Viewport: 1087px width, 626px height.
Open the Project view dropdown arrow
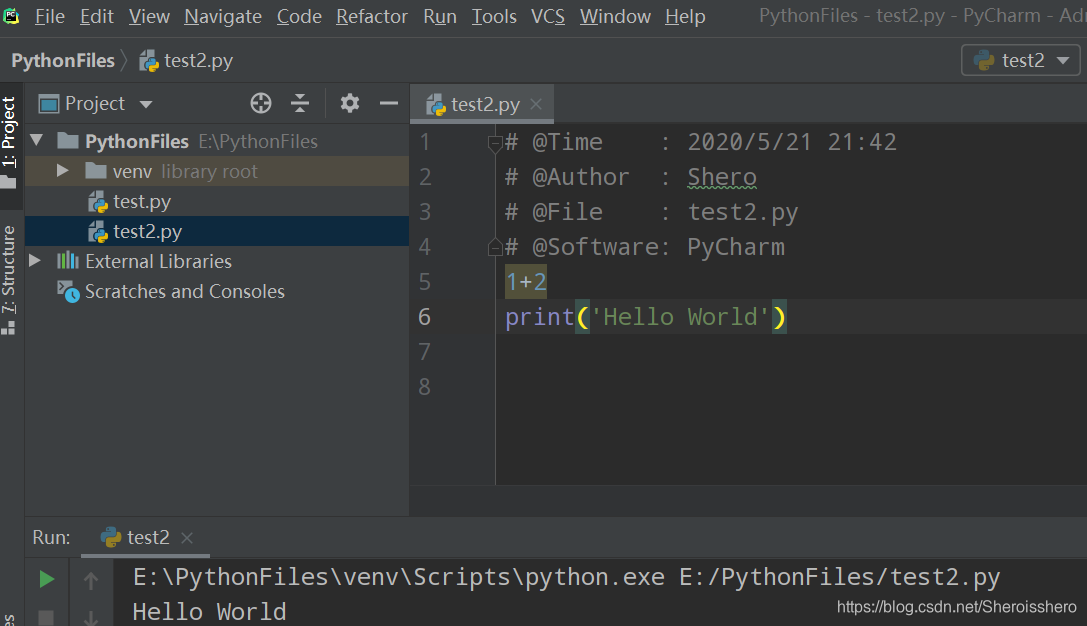click(x=145, y=103)
